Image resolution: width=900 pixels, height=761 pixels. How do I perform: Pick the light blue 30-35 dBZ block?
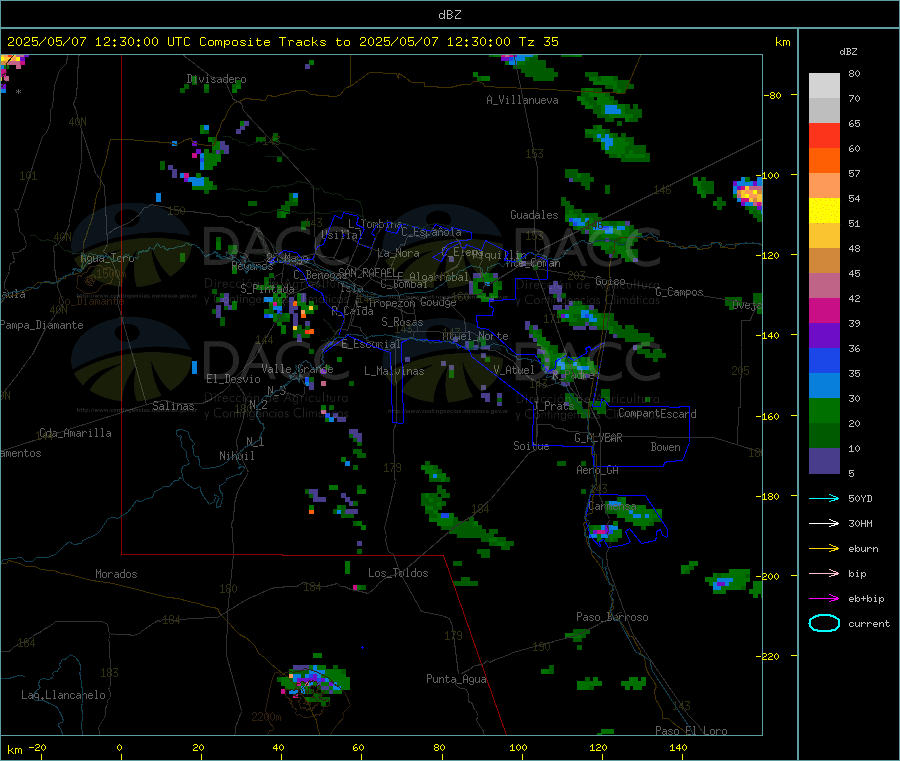pos(824,386)
